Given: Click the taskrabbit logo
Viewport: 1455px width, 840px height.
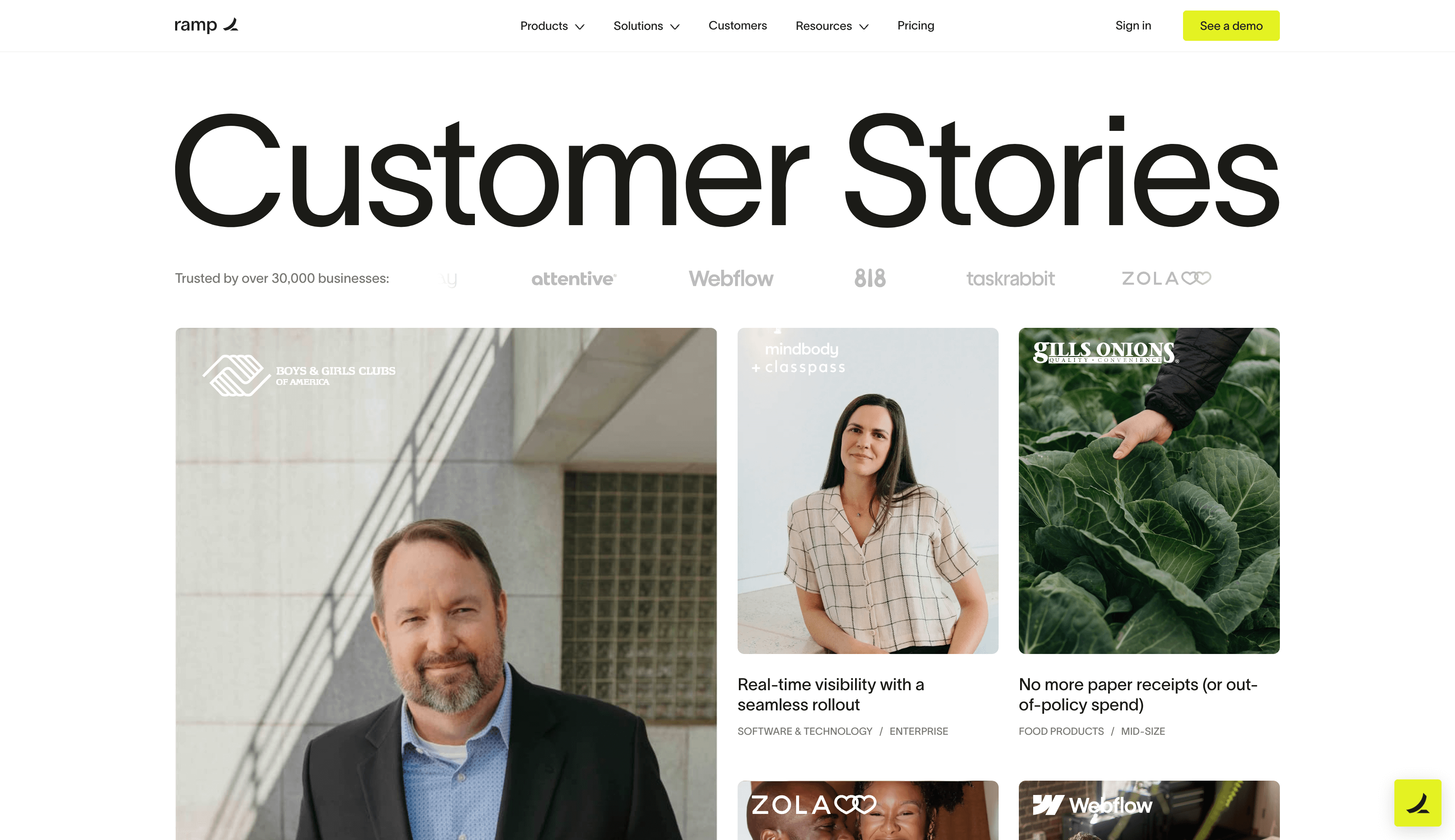Looking at the screenshot, I should point(1010,279).
